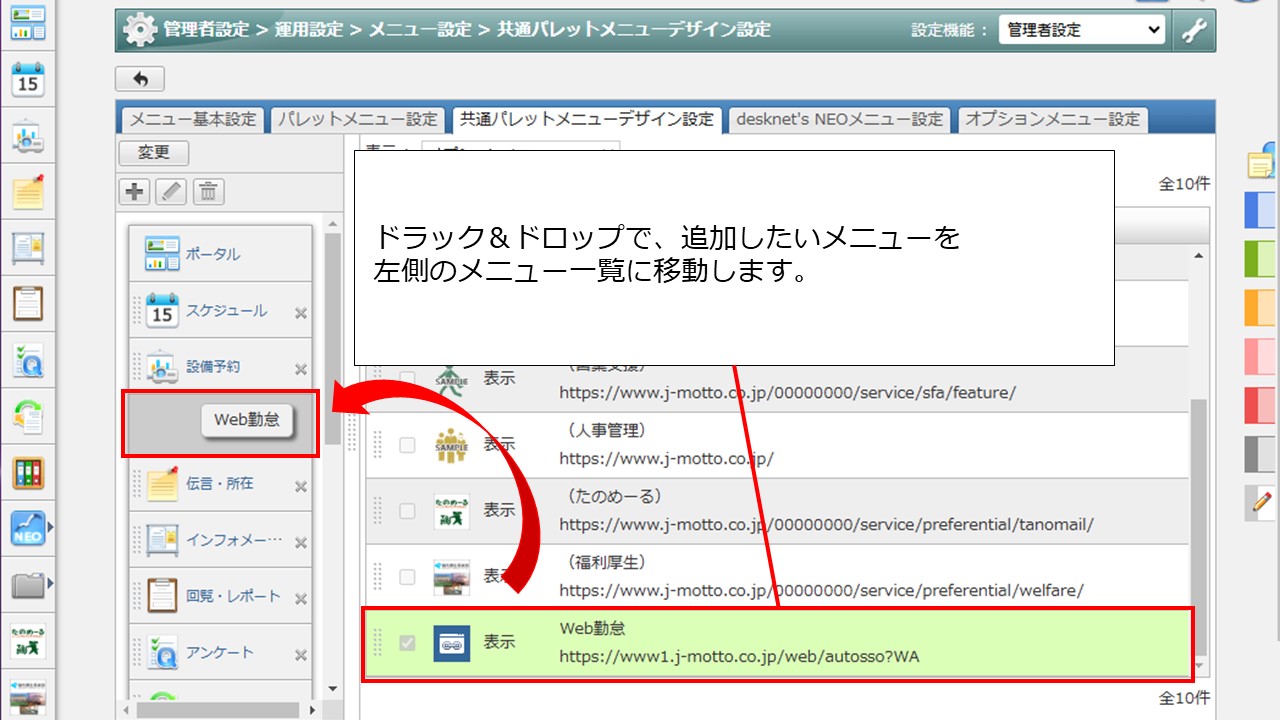
Task: Click the pencil edit icon
Action: click(x=171, y=191)
